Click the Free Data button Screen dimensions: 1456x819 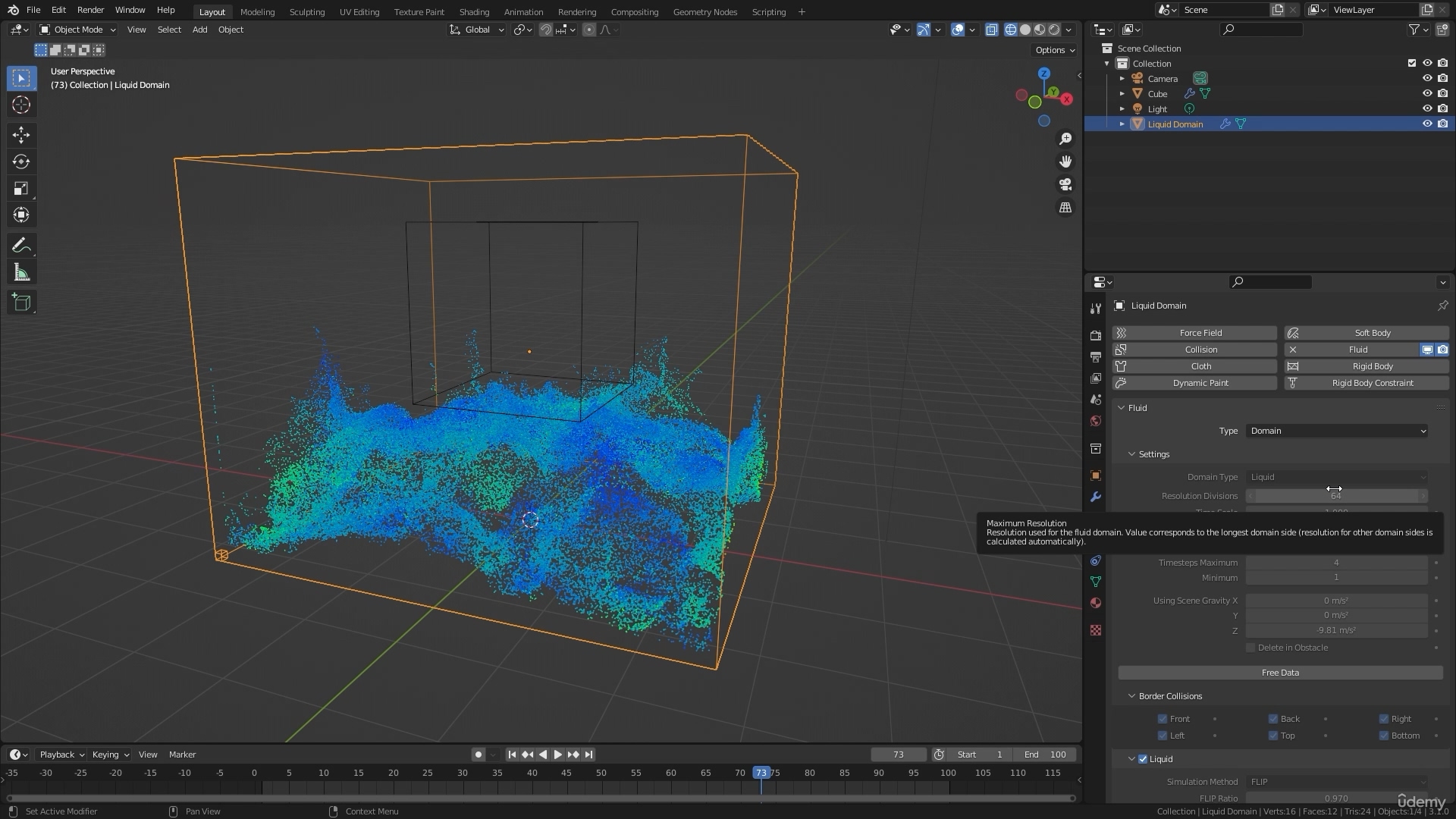click(x=1280, y=673)
